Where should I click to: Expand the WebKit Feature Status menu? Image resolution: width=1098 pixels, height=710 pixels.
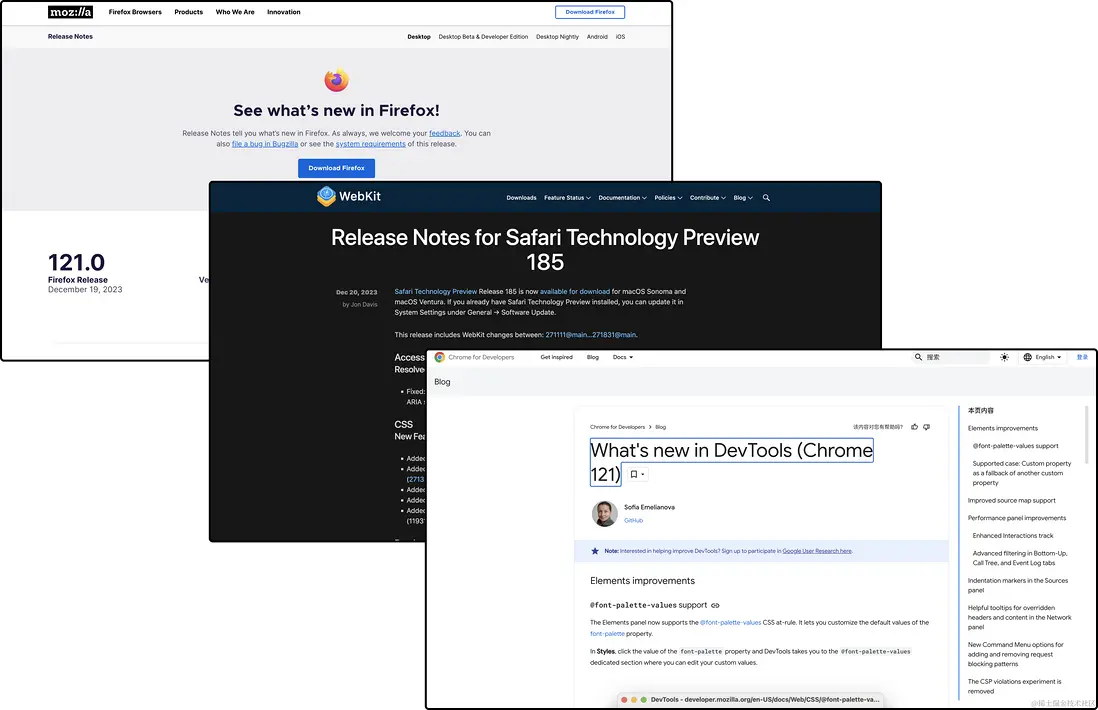567,197
